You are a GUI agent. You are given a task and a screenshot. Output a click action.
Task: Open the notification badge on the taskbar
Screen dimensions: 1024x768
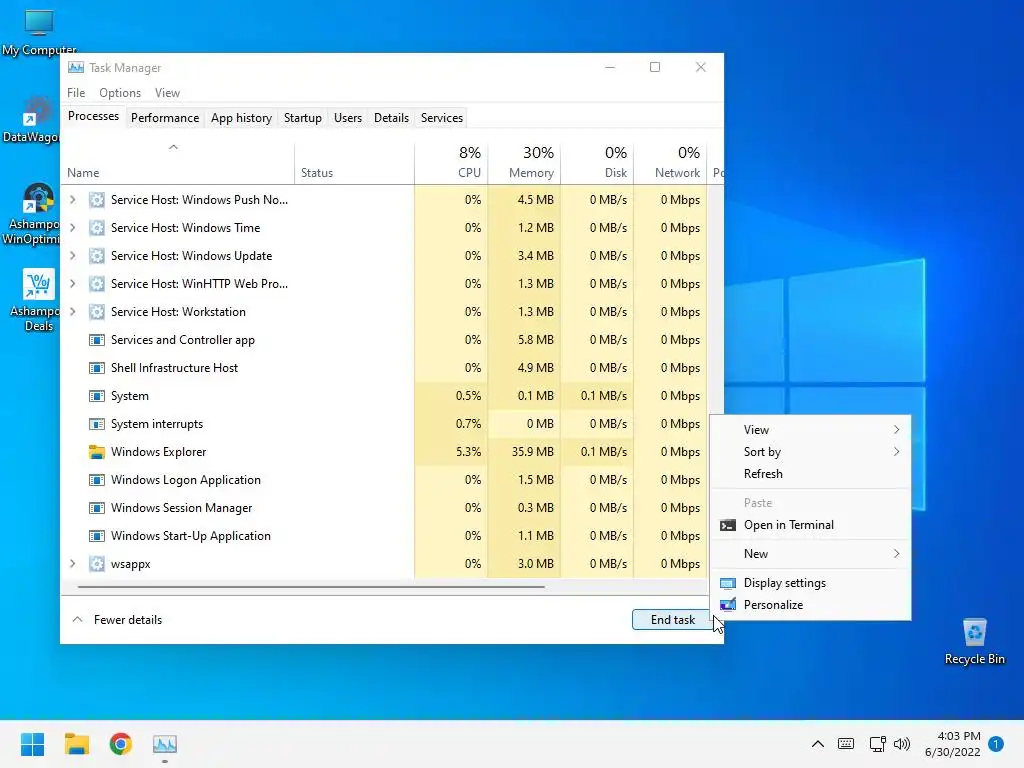coord(996,744)
